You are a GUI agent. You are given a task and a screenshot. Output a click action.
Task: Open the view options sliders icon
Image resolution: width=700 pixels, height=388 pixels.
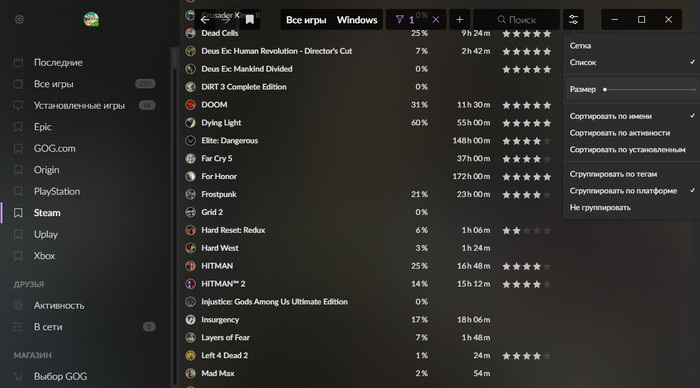(573, 20)
